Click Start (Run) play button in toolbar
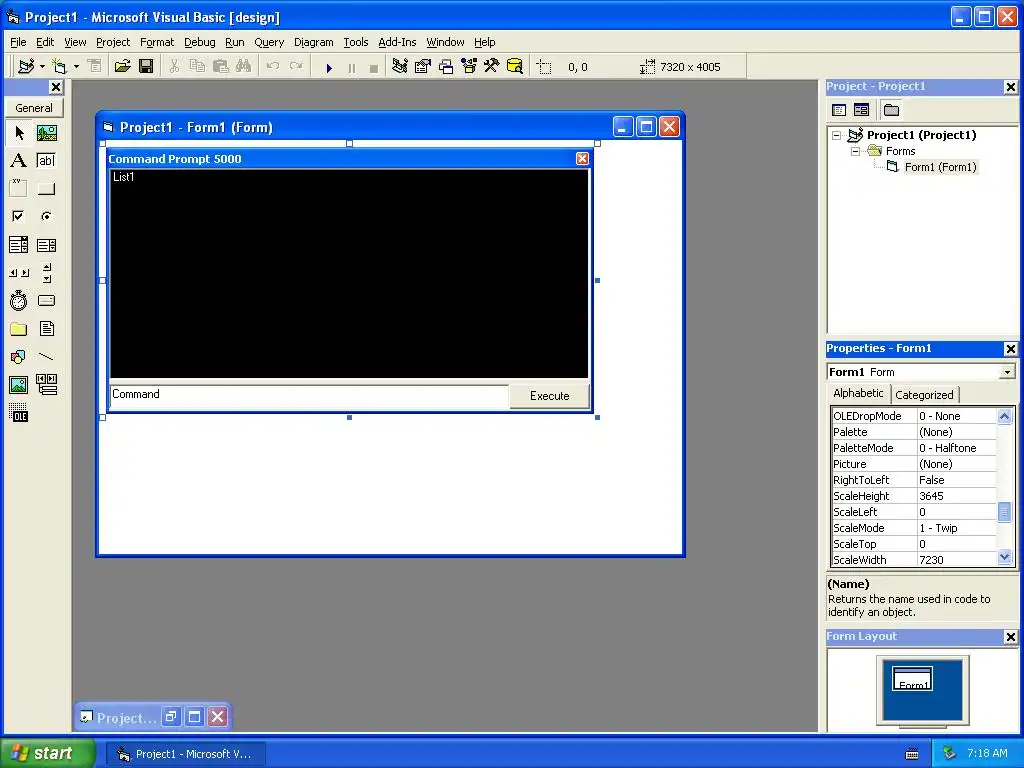Viewport: 1024px width, 768px height. [x=329, y=67]
